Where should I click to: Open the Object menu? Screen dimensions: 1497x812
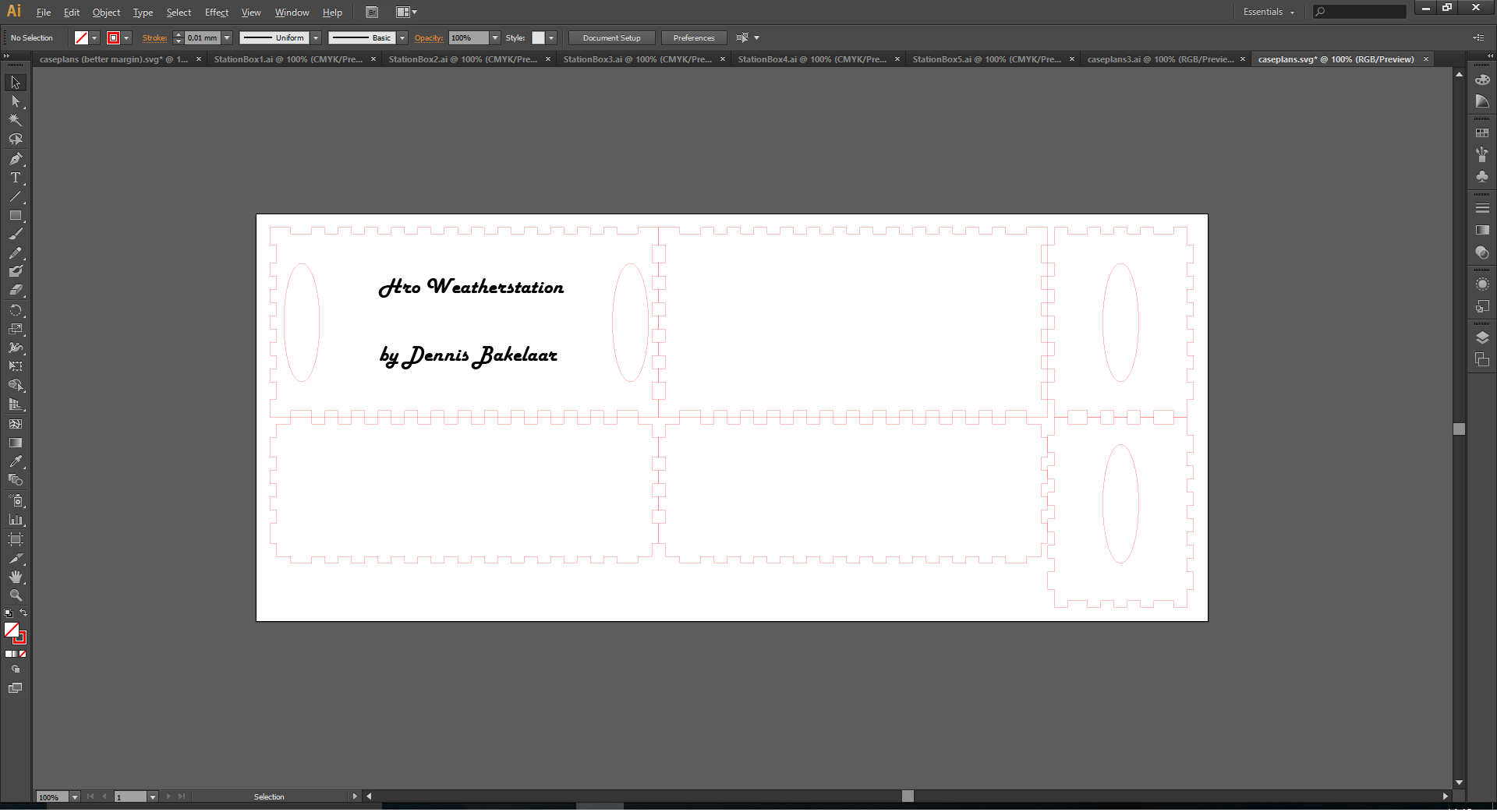click(106, 12)
